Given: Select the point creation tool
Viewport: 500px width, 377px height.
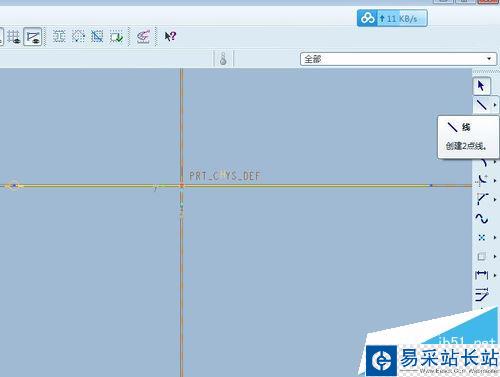Looking at the screenshot, I should coord(482,237).
